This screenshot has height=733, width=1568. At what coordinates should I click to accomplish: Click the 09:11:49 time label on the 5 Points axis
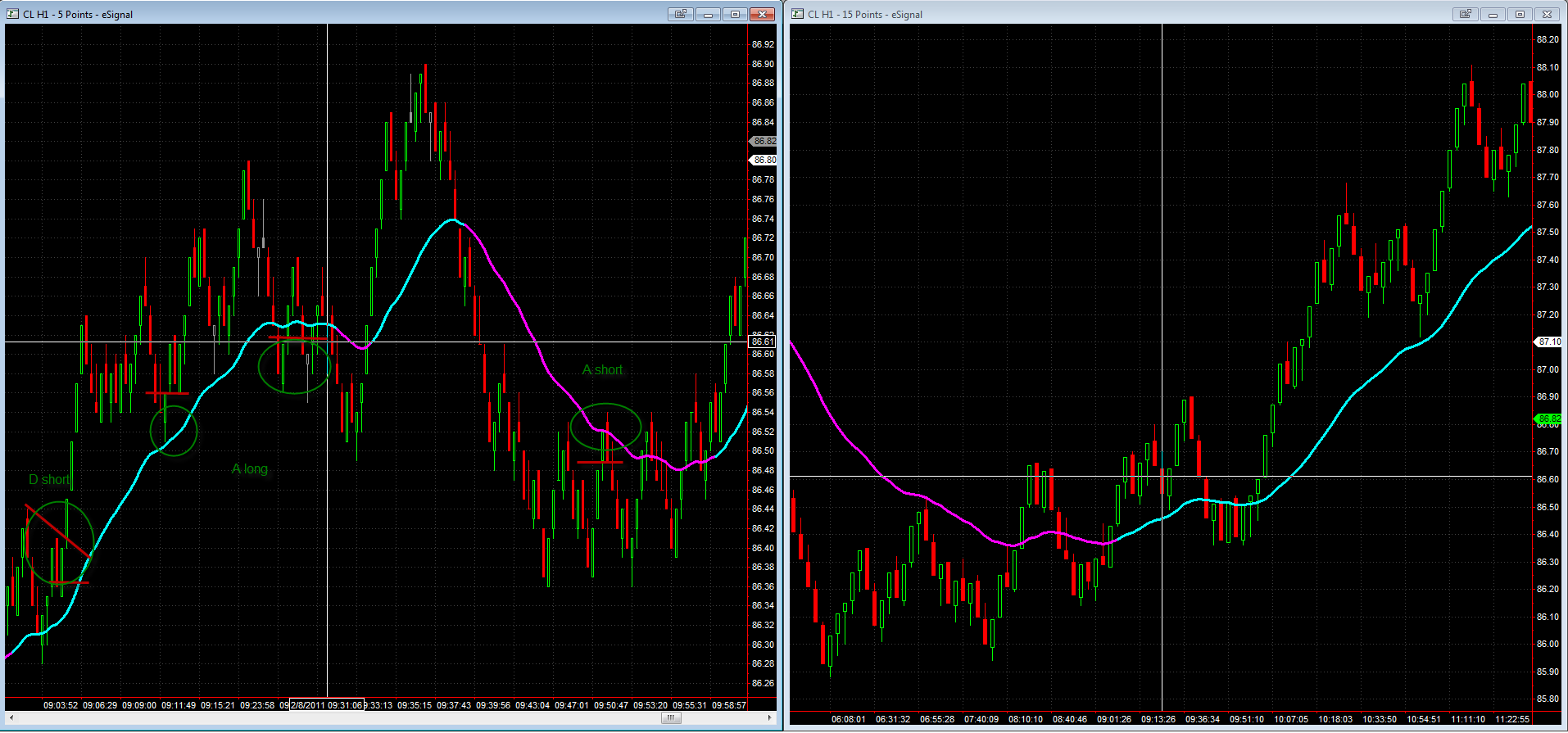point(179,705)
